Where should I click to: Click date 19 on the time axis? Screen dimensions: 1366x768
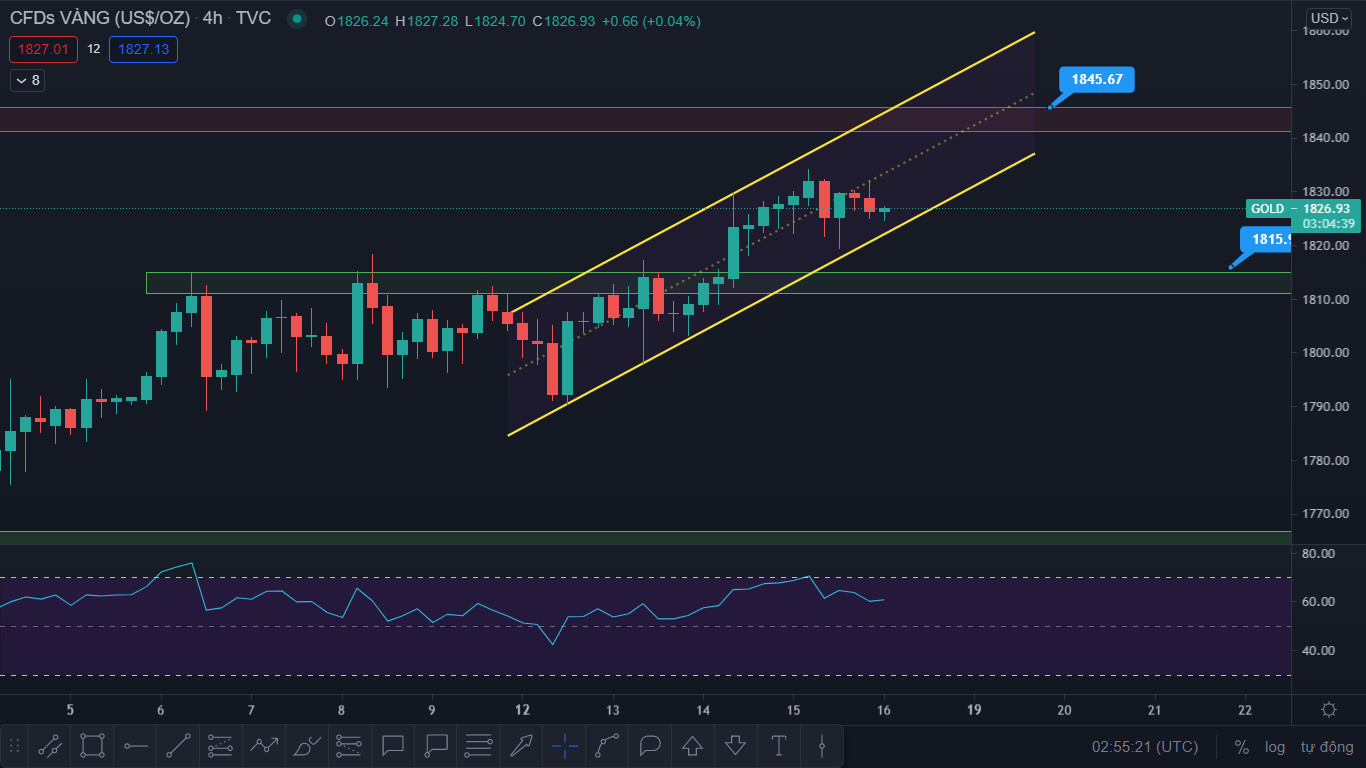(974, 710)
